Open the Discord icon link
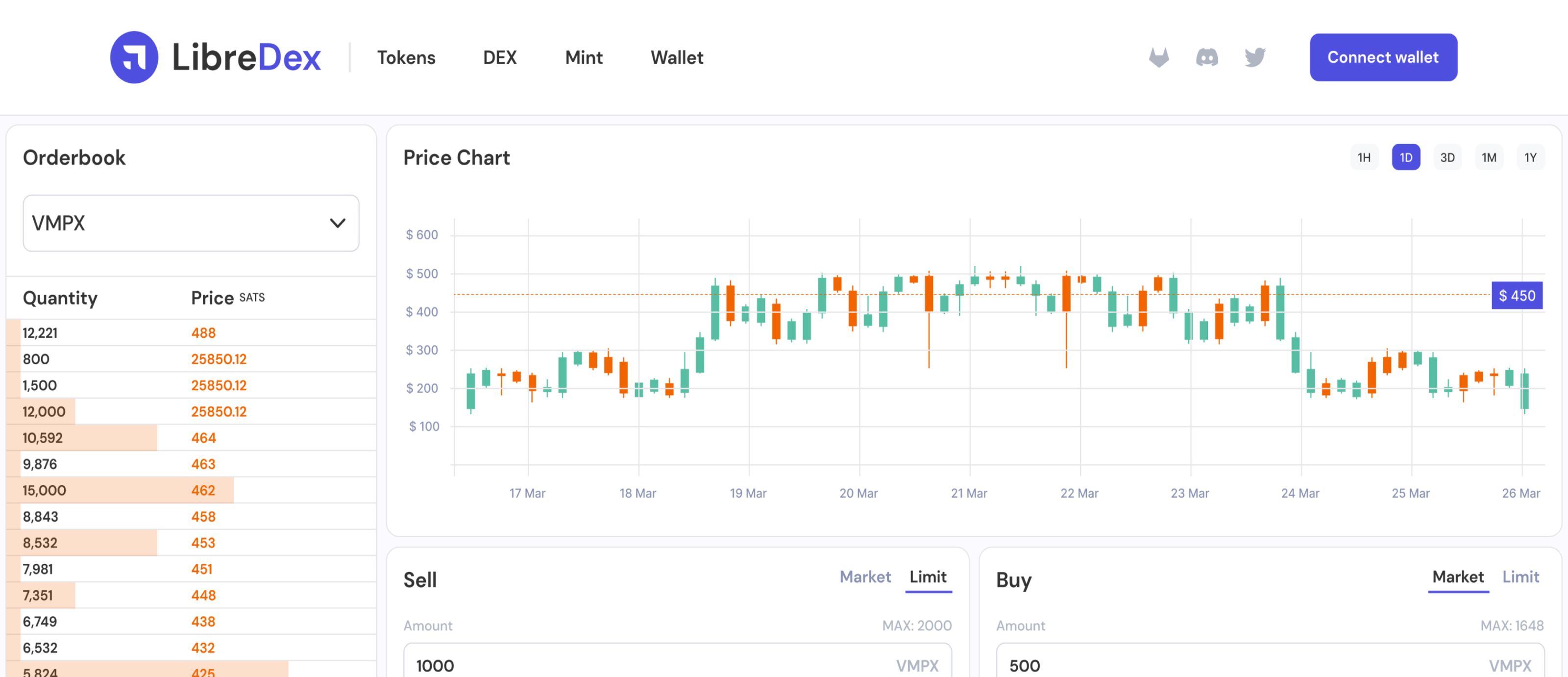 click(1207, 57)
